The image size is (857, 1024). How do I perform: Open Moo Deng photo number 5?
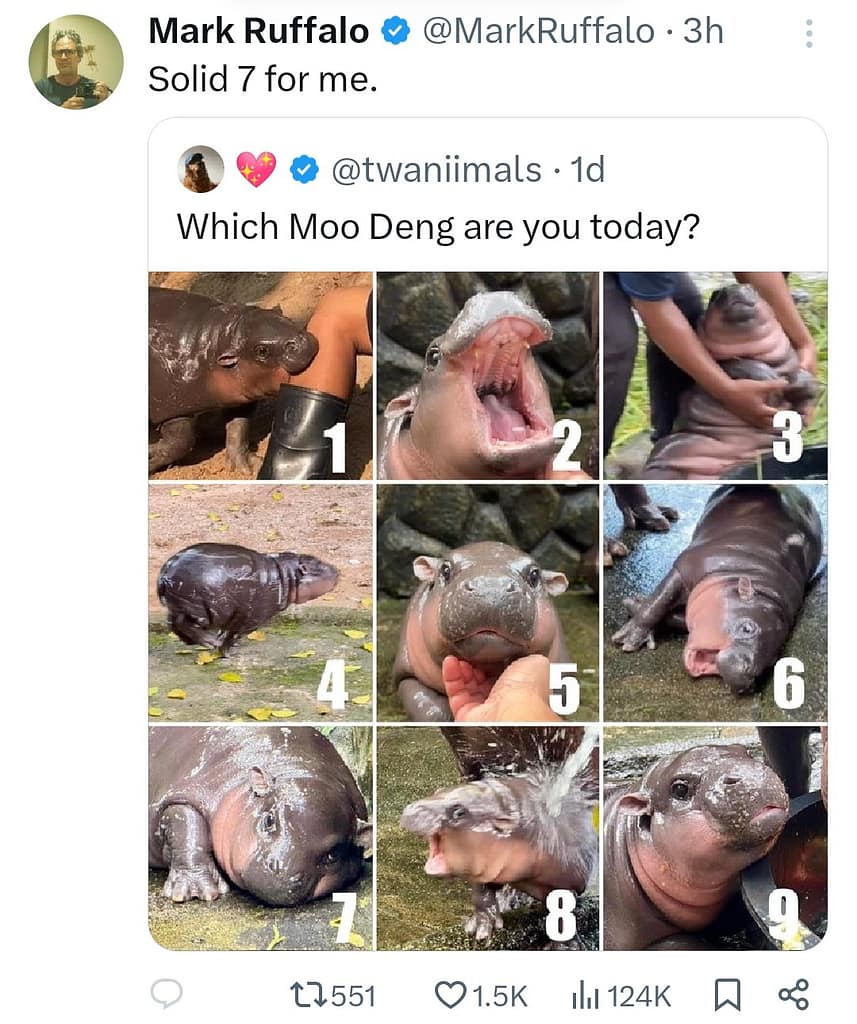487,603
